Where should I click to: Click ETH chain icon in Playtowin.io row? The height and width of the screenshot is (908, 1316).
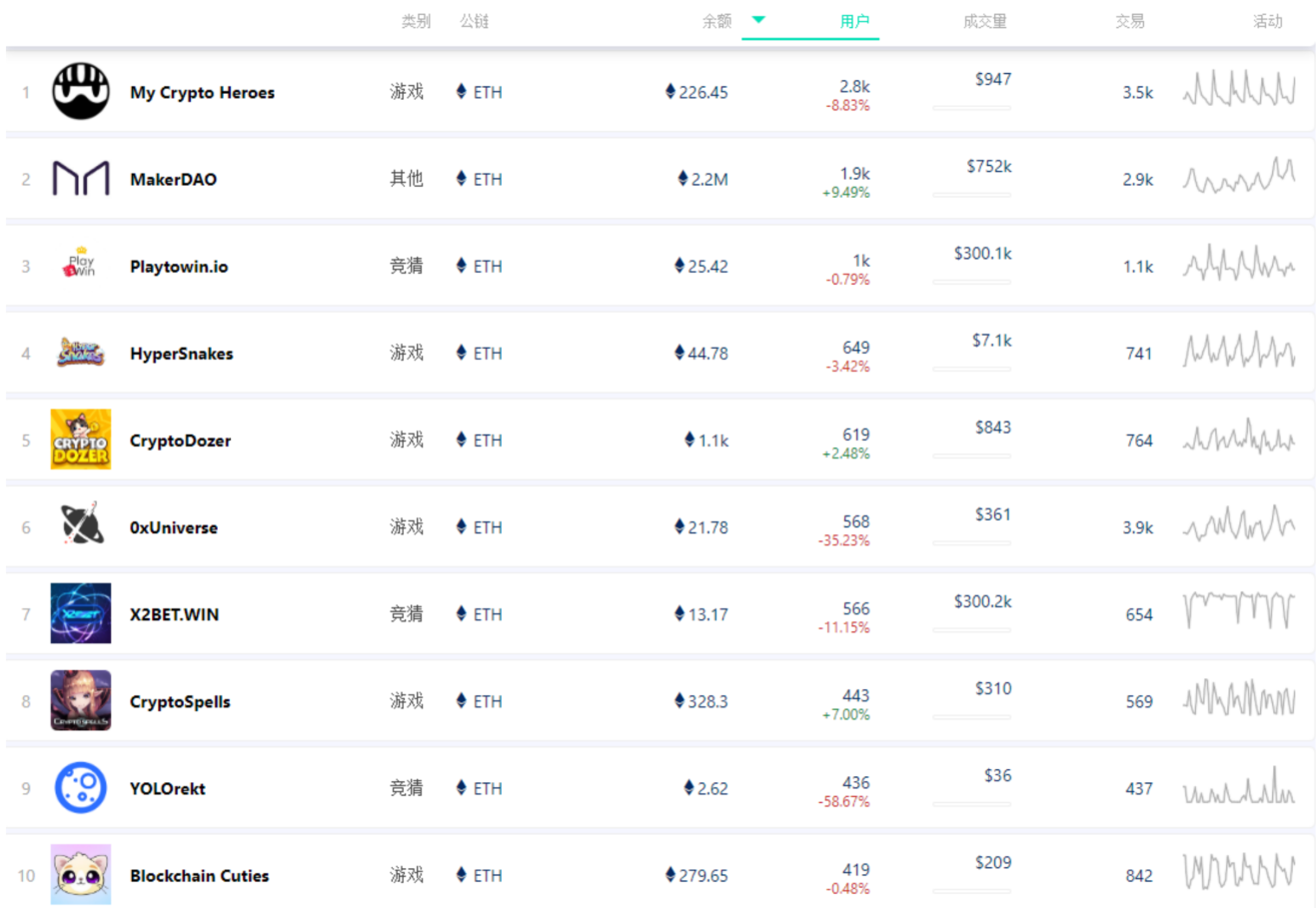[461, 266]
